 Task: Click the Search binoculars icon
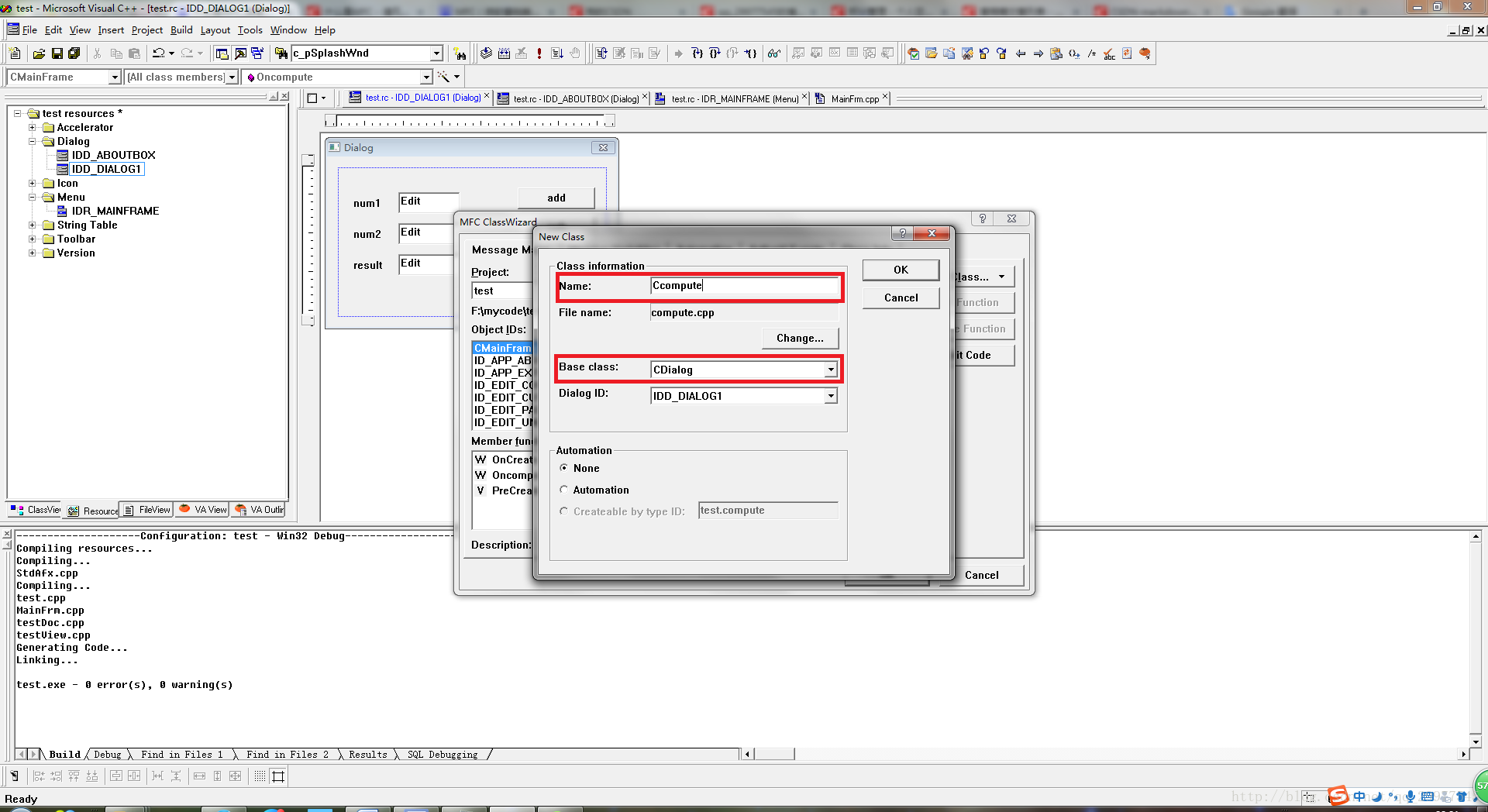click(x=460, y=53)
